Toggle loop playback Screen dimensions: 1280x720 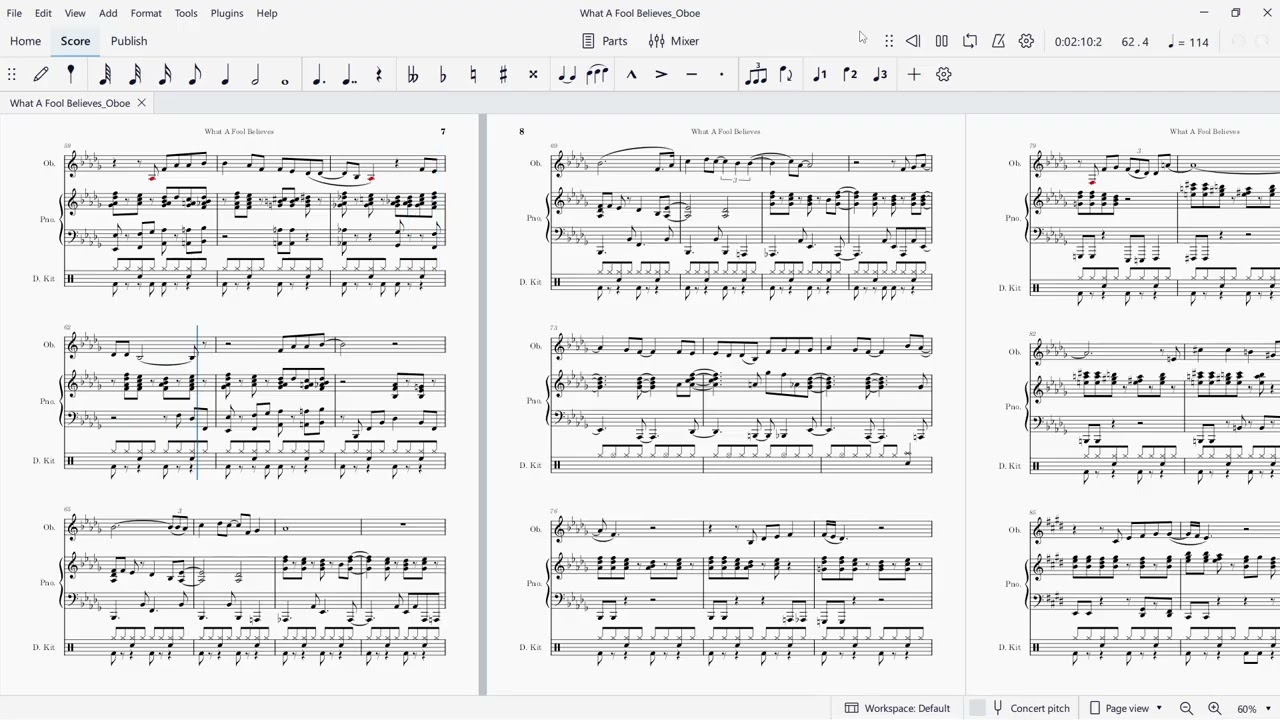point(970,41)
